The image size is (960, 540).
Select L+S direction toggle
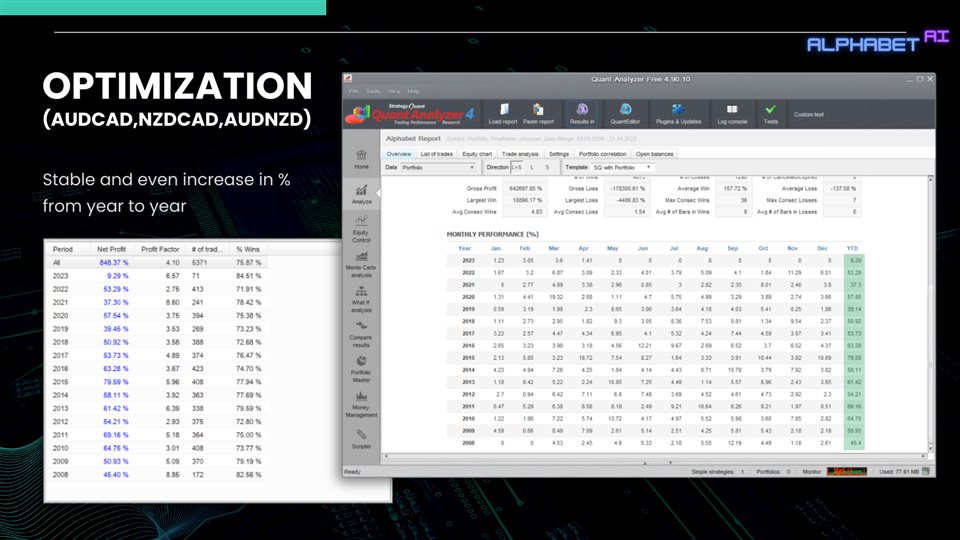[x=516, y=167]
